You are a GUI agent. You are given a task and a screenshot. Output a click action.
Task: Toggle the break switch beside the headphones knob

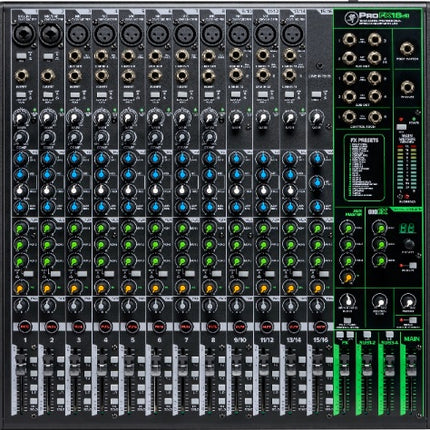pos(412,321)
